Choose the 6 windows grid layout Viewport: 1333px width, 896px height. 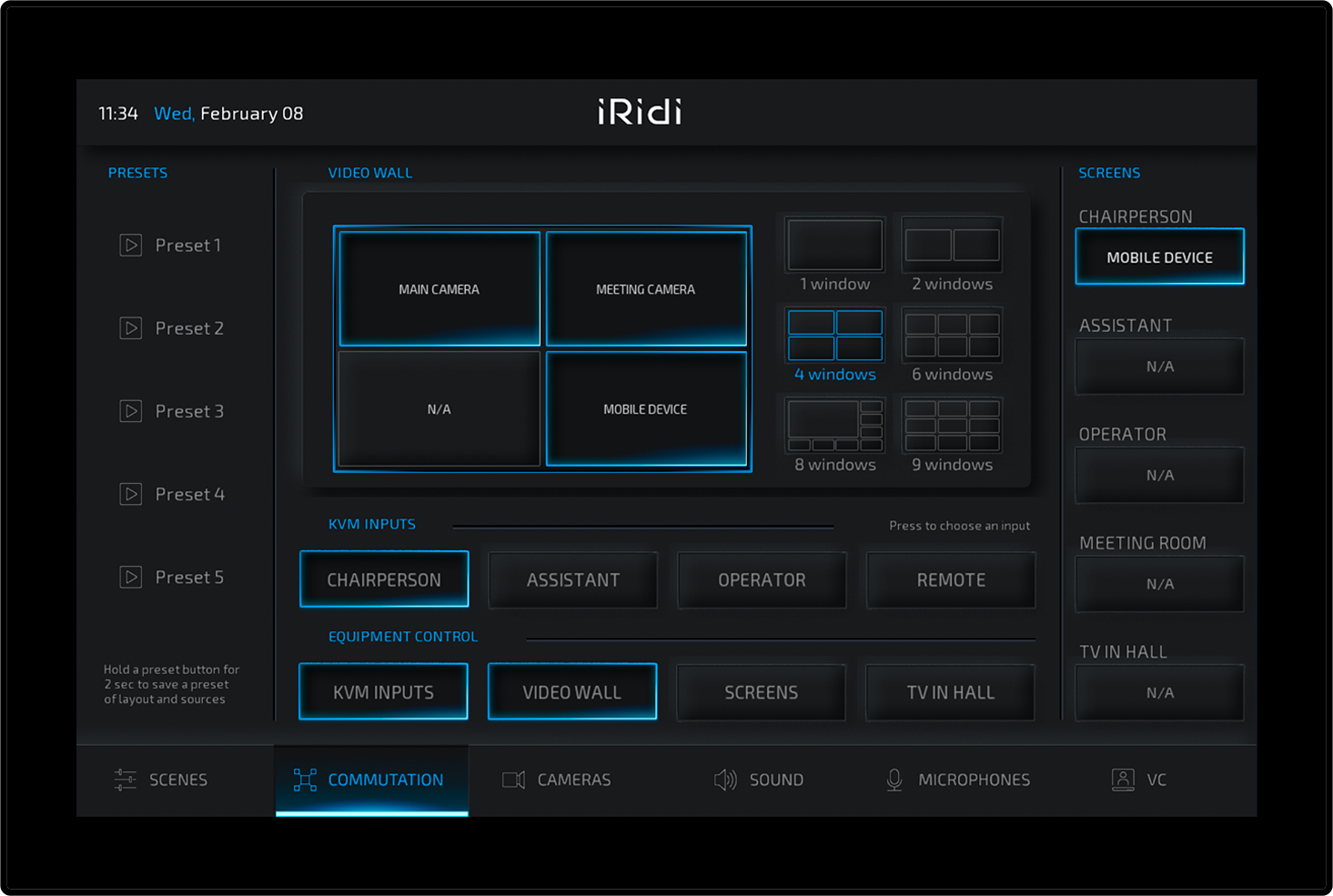click(952, 335)
